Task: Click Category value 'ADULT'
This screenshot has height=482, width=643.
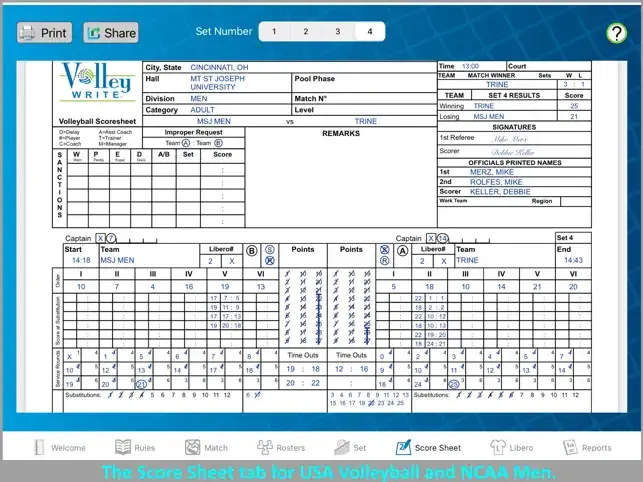Action: click(202, 110)
